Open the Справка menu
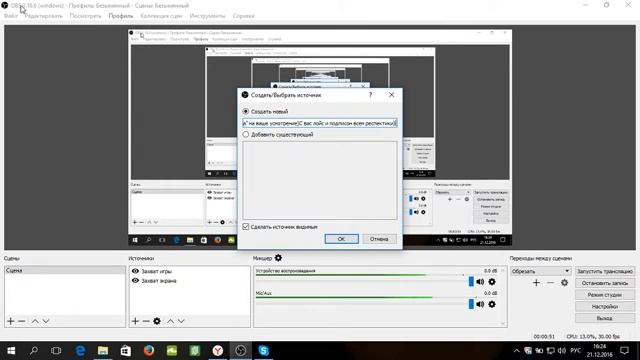640x360 pixels. (244, 16)
